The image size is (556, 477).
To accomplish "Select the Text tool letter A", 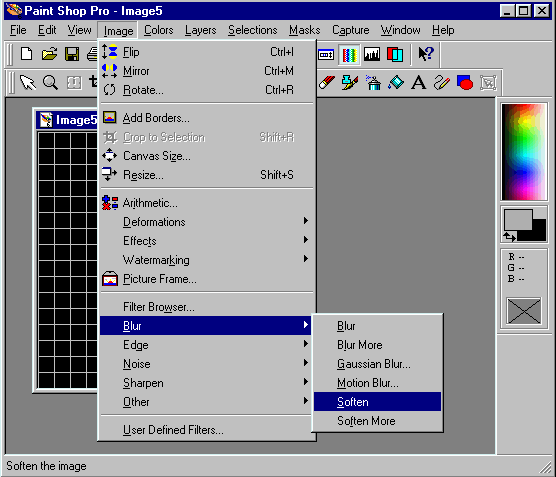I will [x=419, y=82].
